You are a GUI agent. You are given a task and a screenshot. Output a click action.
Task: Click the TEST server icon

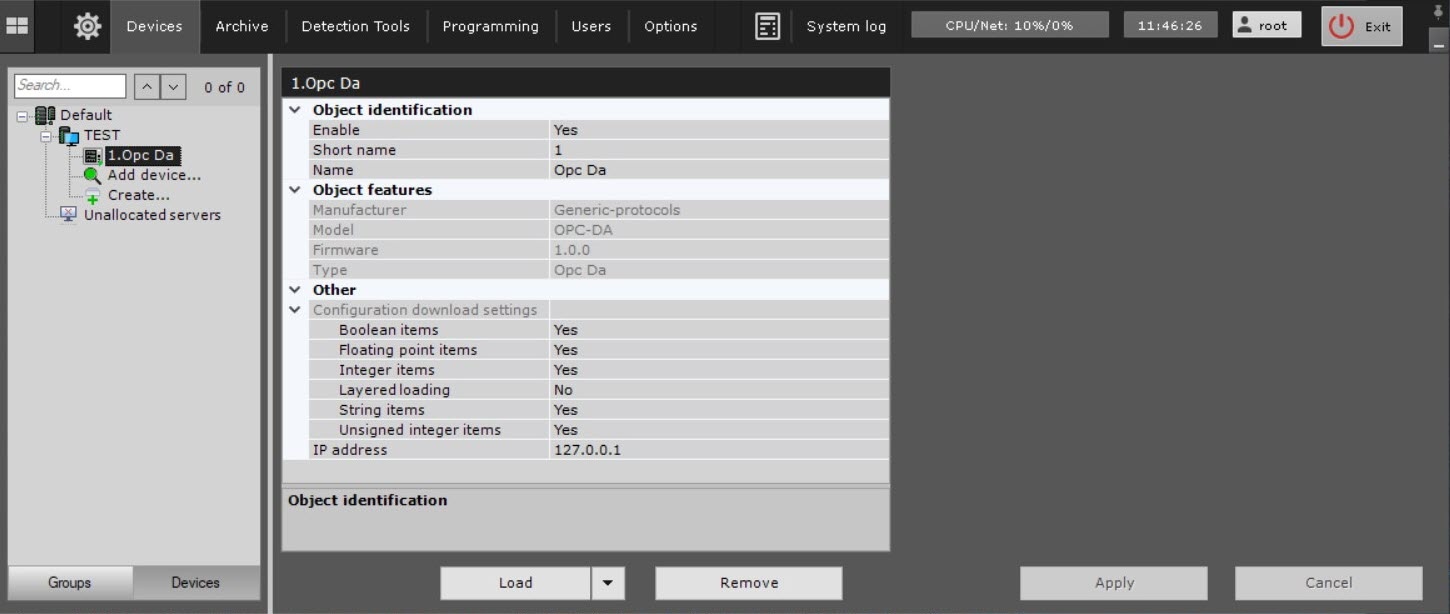(x=69, y=135)
